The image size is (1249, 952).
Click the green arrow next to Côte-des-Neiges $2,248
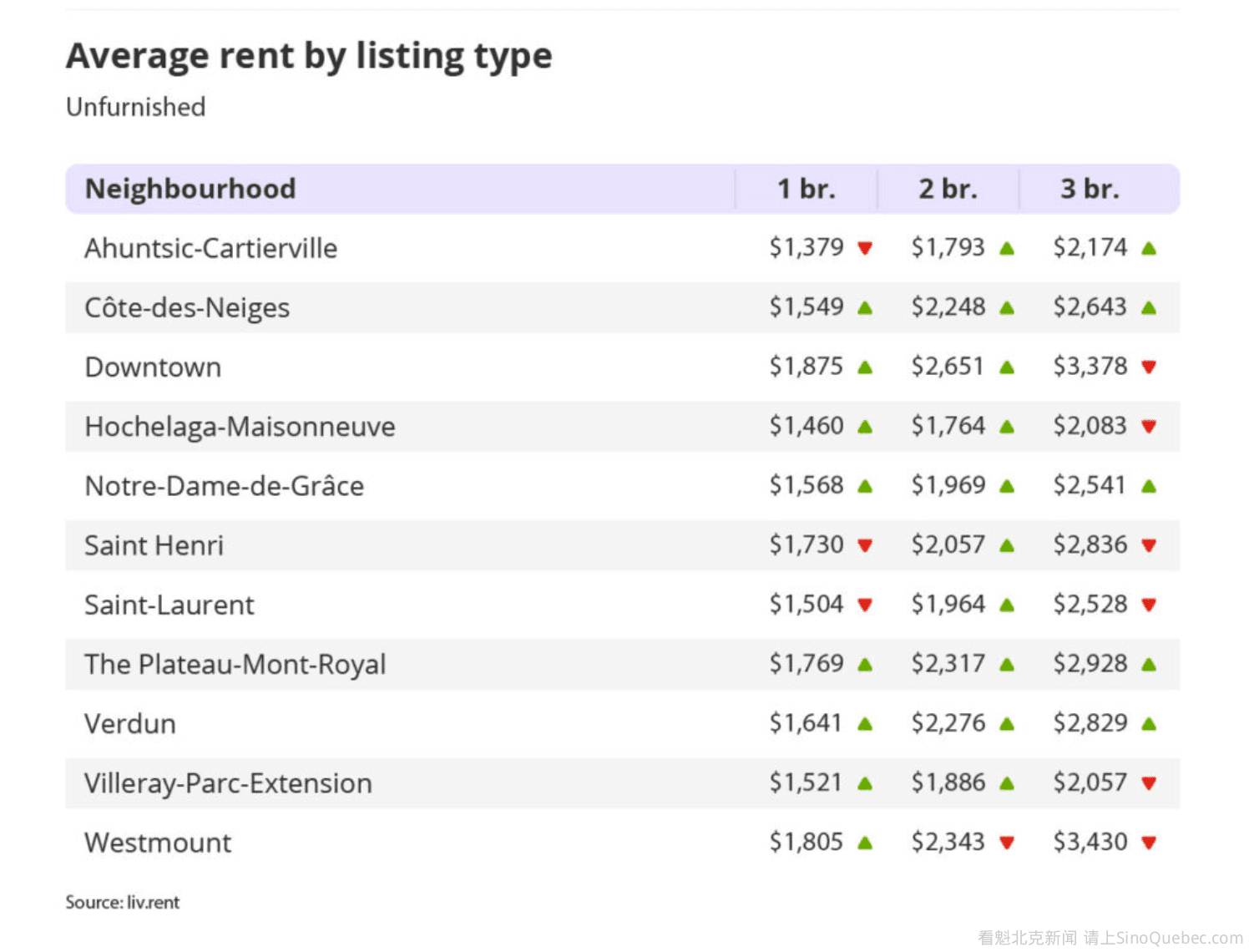pos(1007,308)
